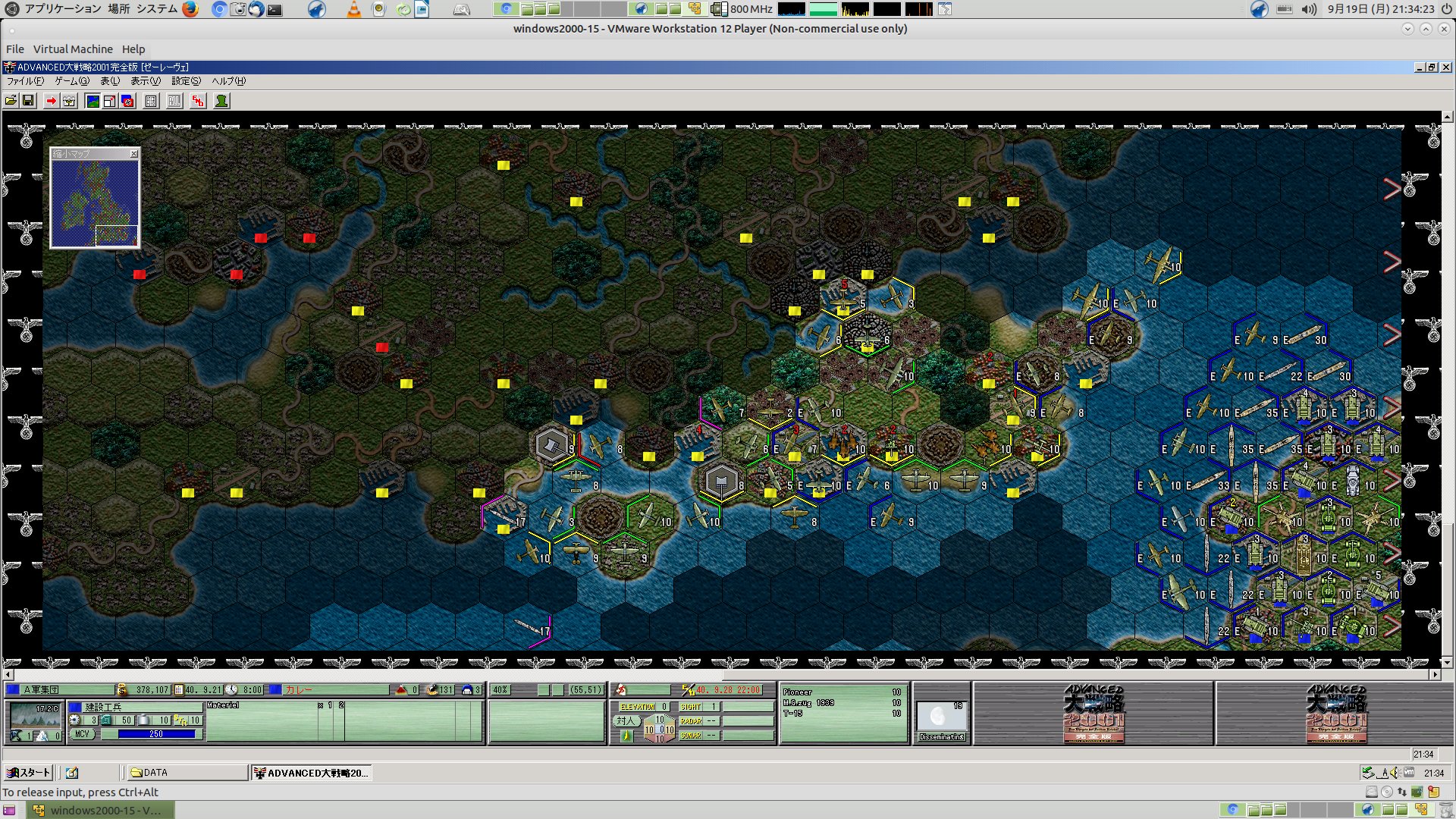Image resolution: width=1456 pixels, height=819 pixels.
Task: Click the MCV button in the unit panel
Action: 82,734
